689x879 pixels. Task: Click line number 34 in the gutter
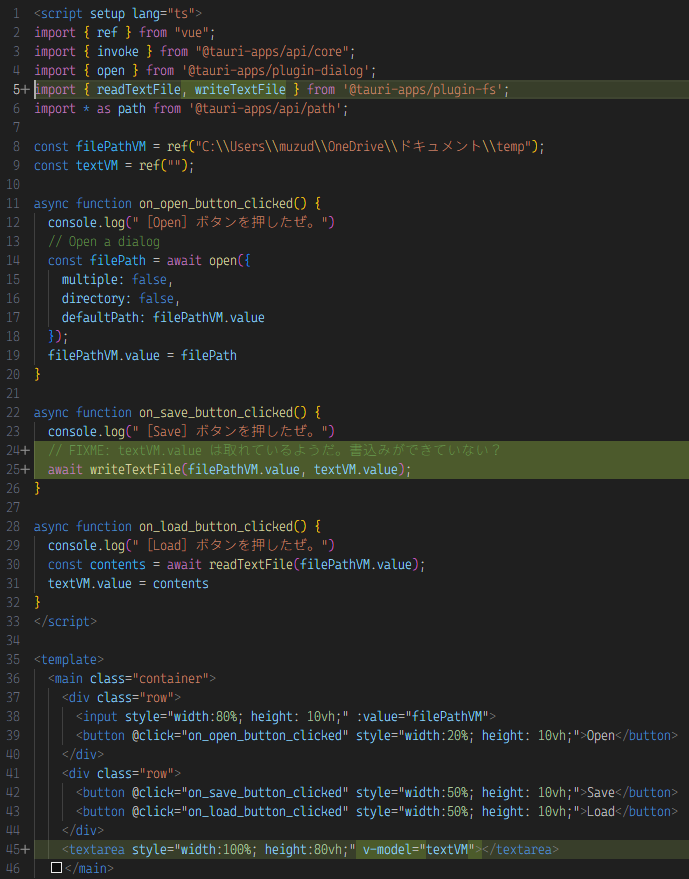click(x=13, y=641)
